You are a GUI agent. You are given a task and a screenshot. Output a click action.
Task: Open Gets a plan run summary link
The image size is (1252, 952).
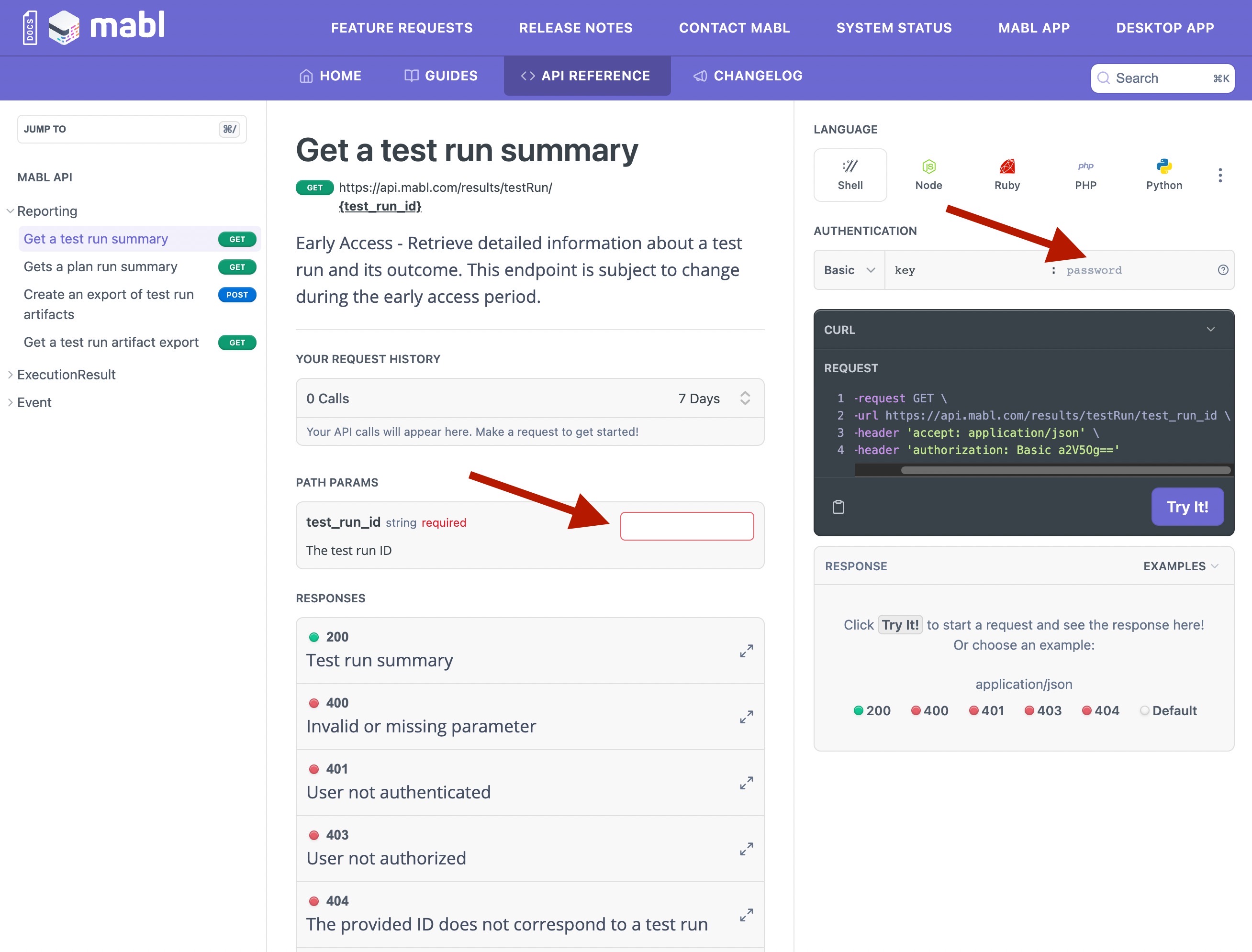pos(101,267)
